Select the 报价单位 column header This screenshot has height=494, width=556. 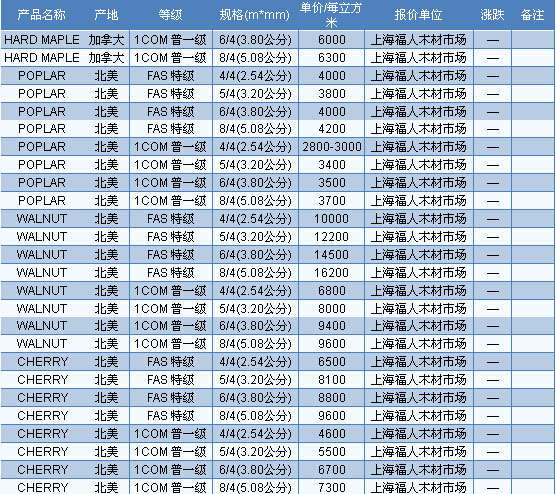[x=419, y=15]
